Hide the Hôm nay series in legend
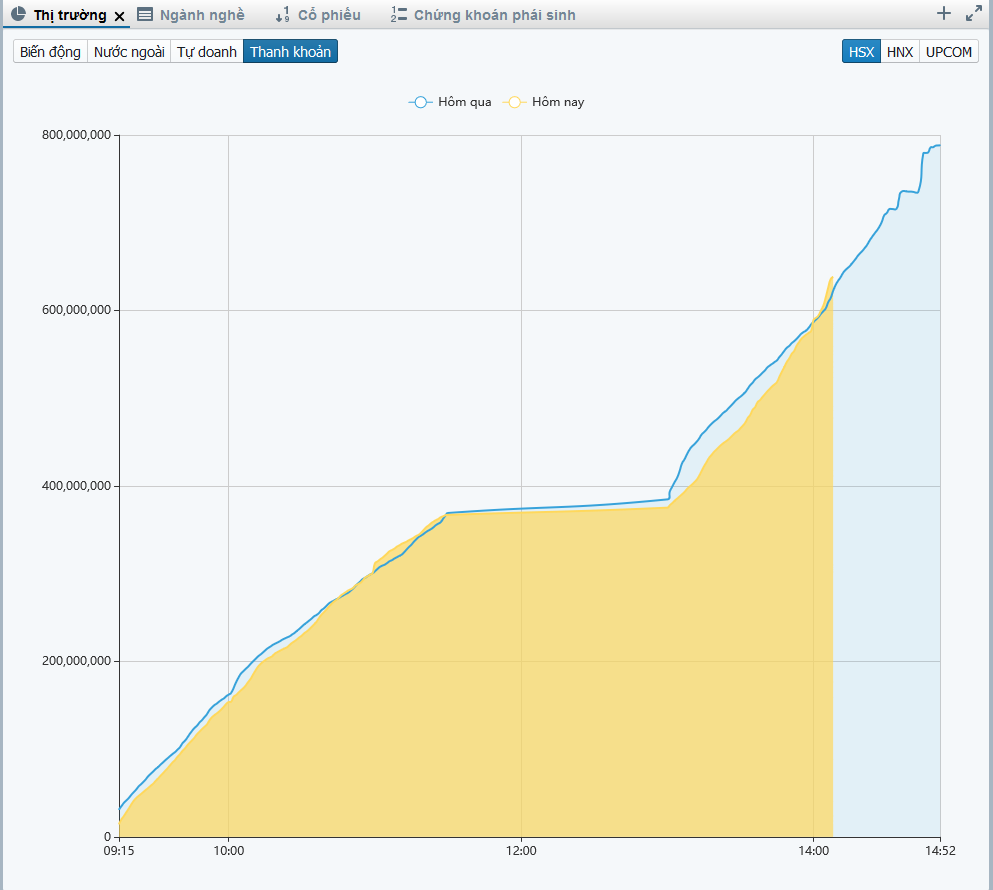993x890 pixels. [545, 102]
